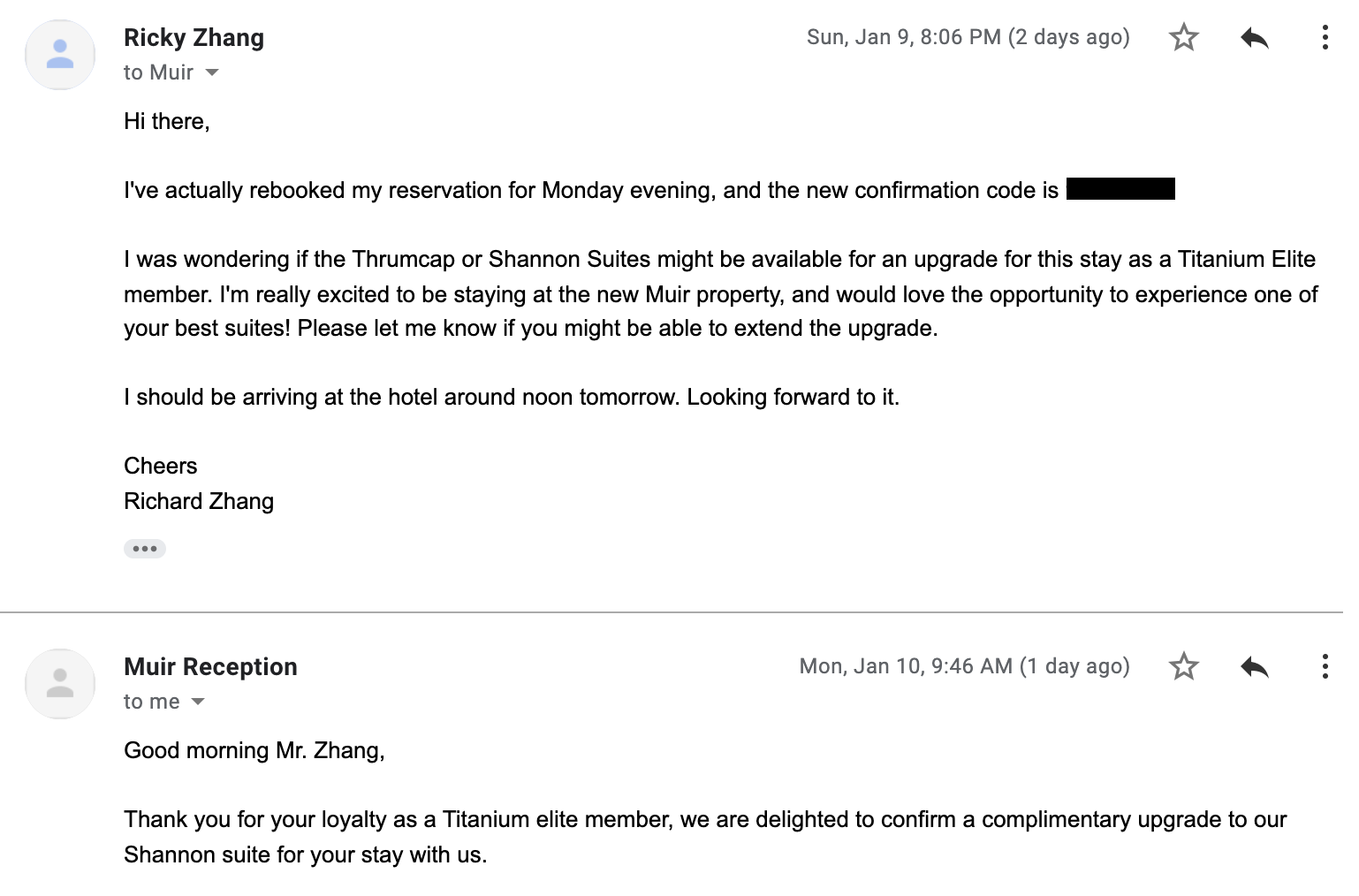Click the "to Muir" recipient text

158,72
